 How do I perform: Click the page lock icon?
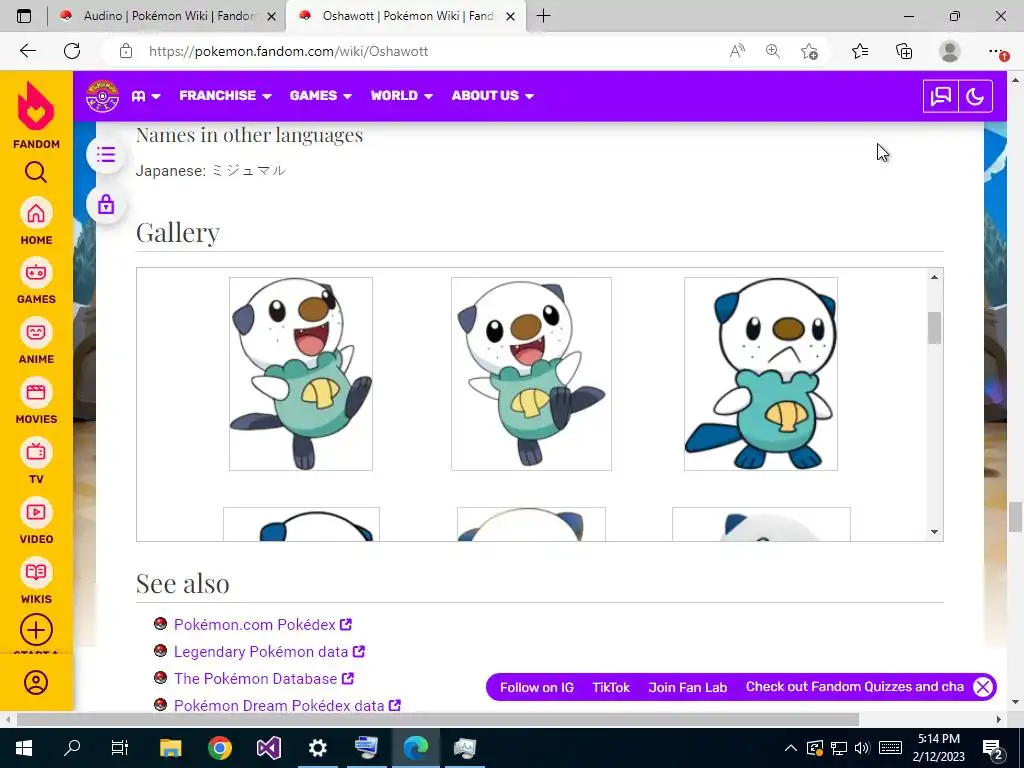106,205
